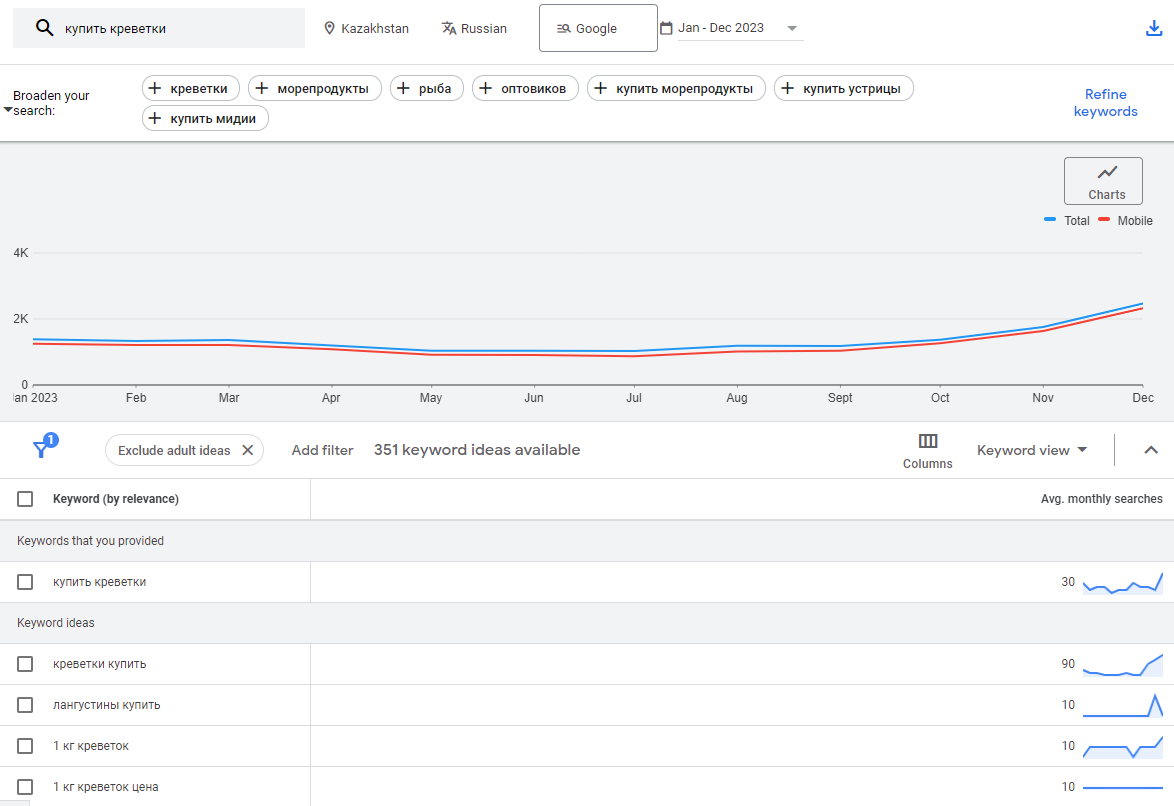The width and height of the screenshot is (1174, 806).
Task: Open the Charts view button
Action: [x=1103, y=181]
